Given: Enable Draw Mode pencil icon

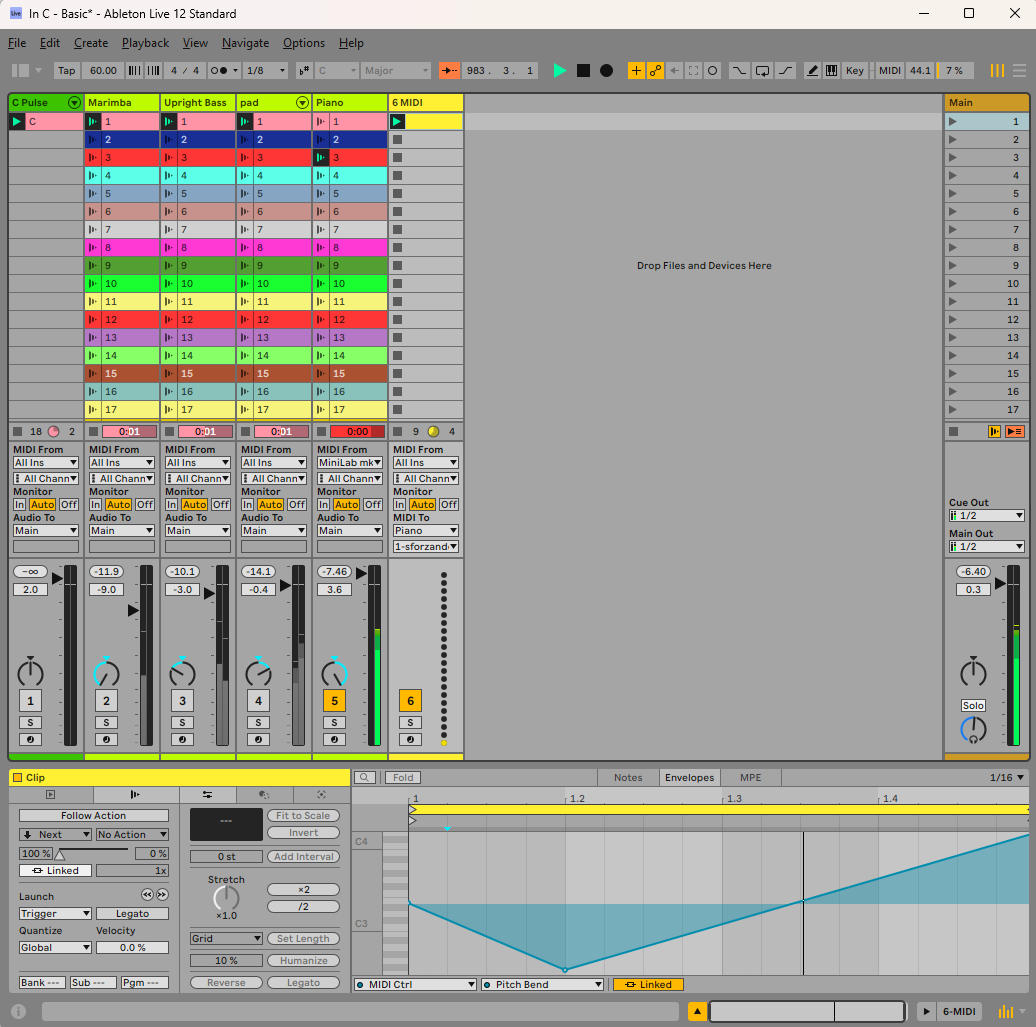Looking at the screenshot, I should click(x=812, y=71).
